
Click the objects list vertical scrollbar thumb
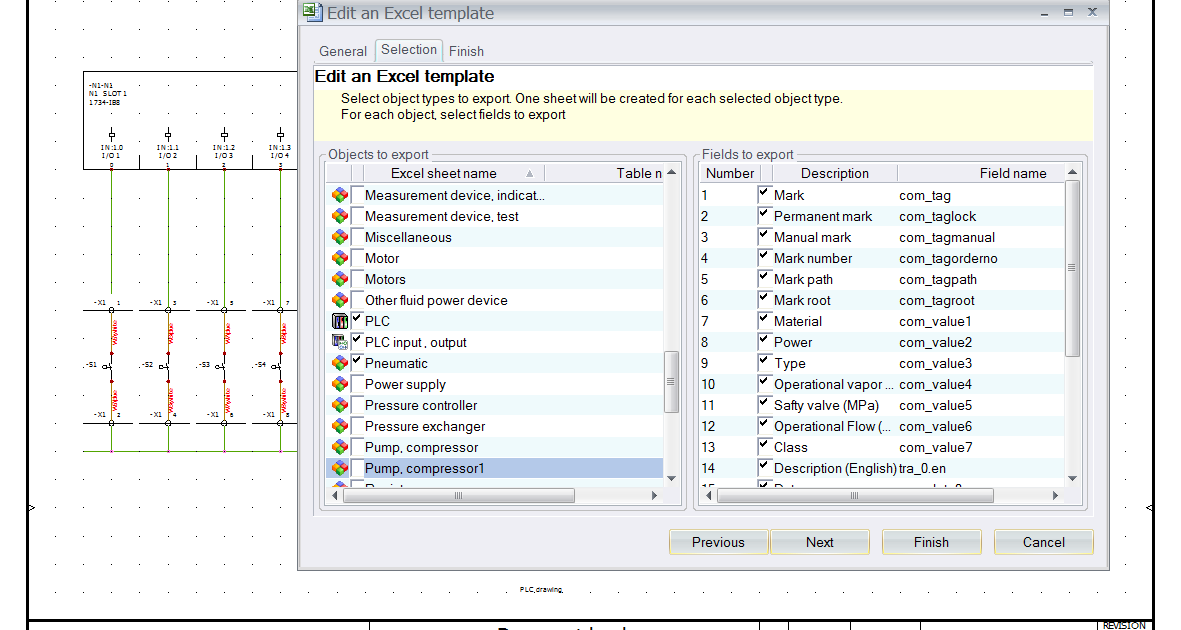671,381
